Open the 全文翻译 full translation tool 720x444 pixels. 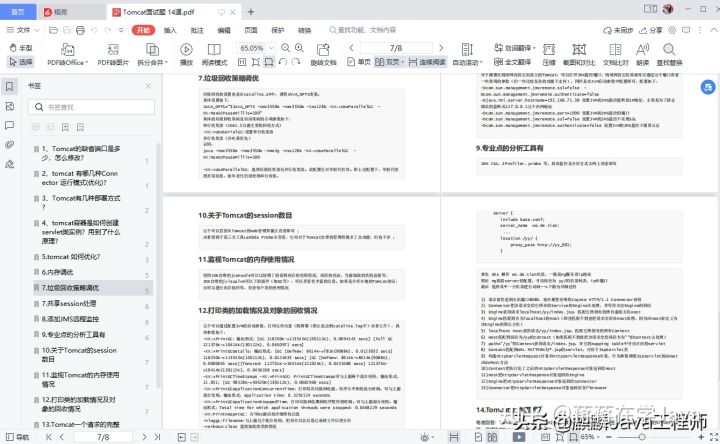coord(512,62)
